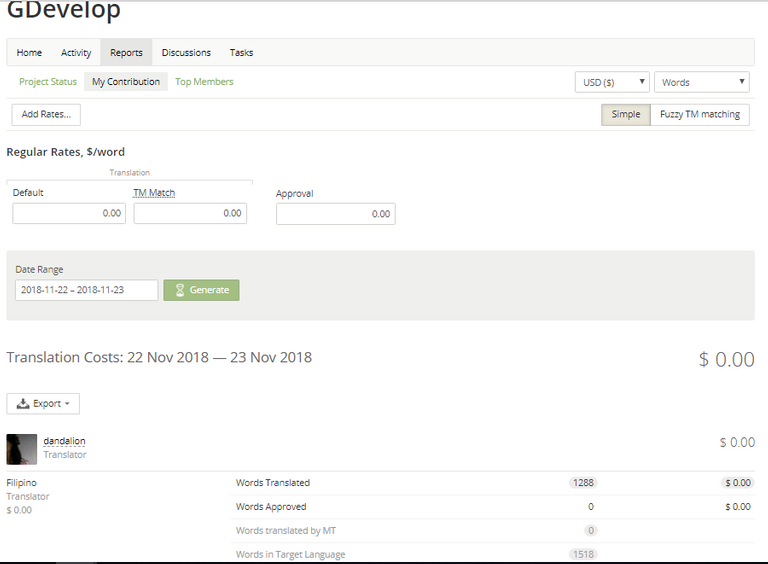
Task: Select the Reports tab
Action: tap(126, 53)
